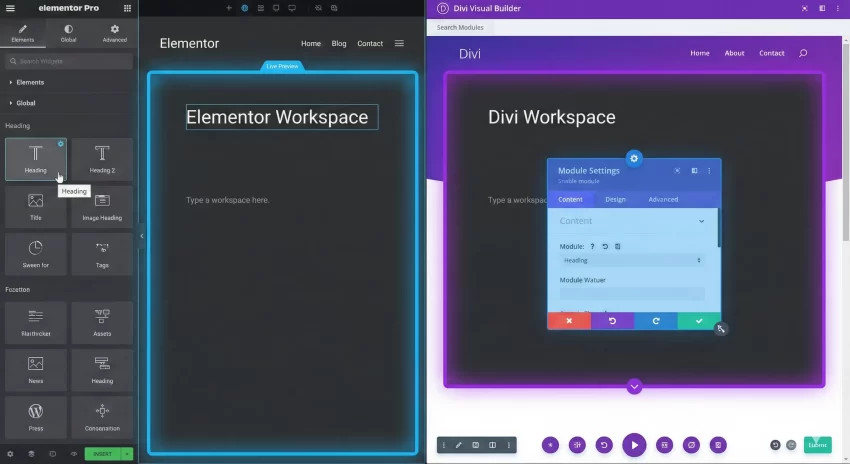
Task: Select the Heading widget
Action: pyautogui.click(x=36, y=159)
